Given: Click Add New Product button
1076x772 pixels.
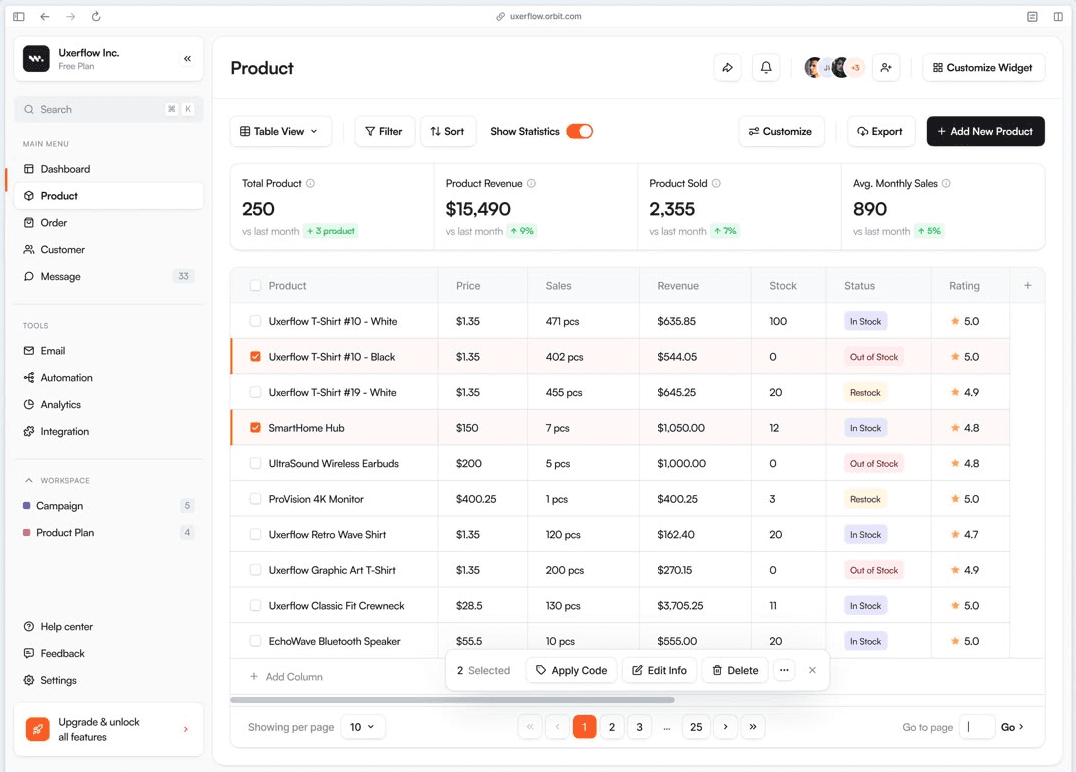Looking at the screenshot, I should point(985,131).
